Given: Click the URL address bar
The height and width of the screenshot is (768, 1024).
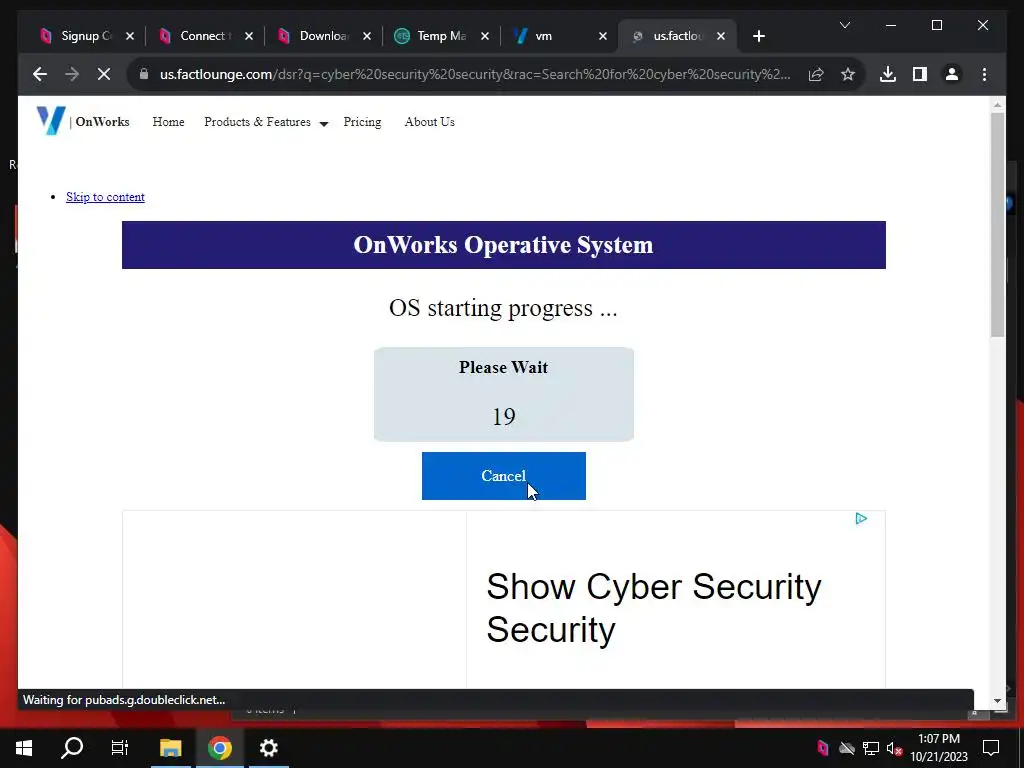Looking at the screenshot, I should click(475, 74).
